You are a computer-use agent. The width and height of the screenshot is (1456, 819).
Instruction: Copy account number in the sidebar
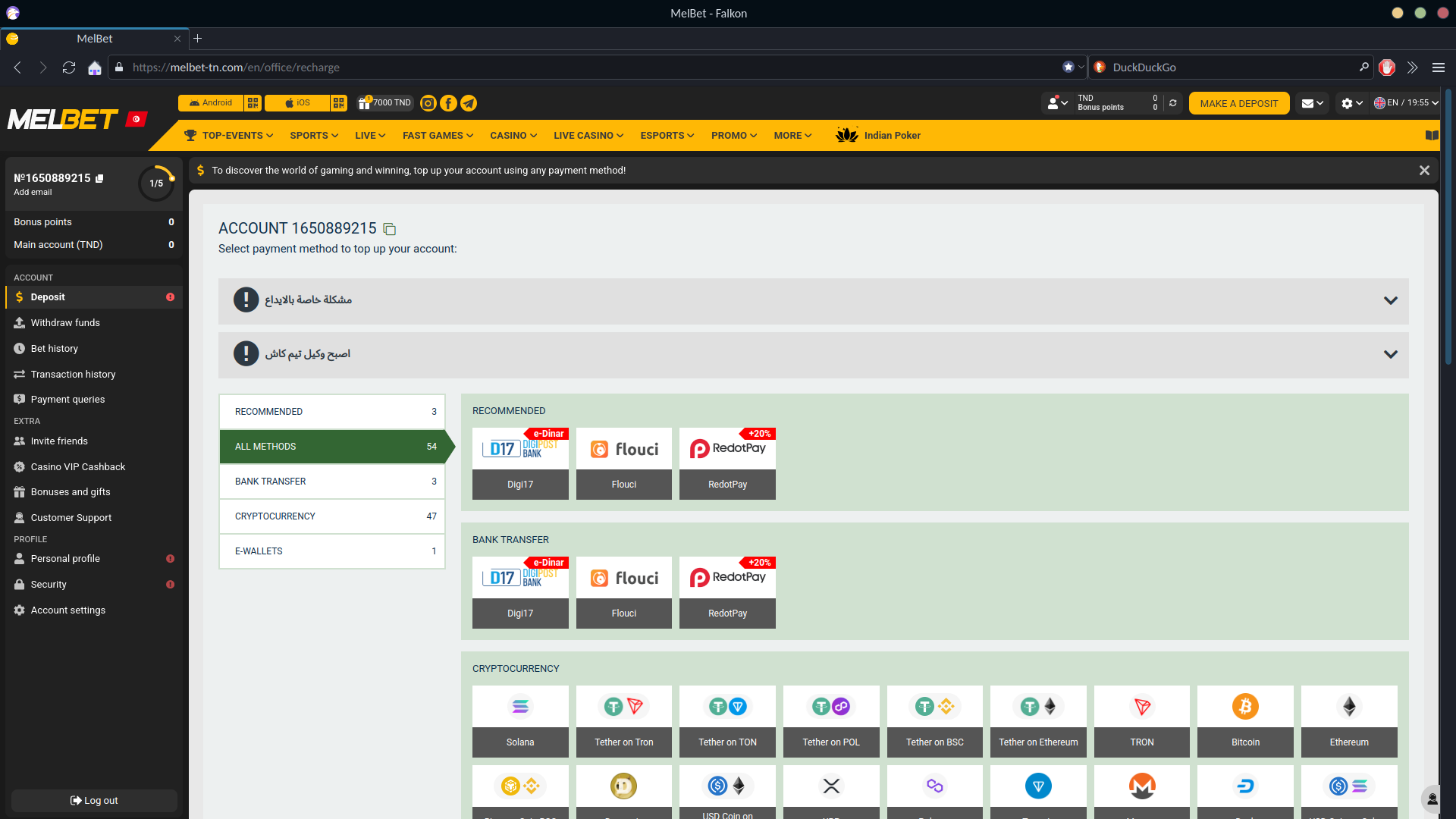coord(99,178)
